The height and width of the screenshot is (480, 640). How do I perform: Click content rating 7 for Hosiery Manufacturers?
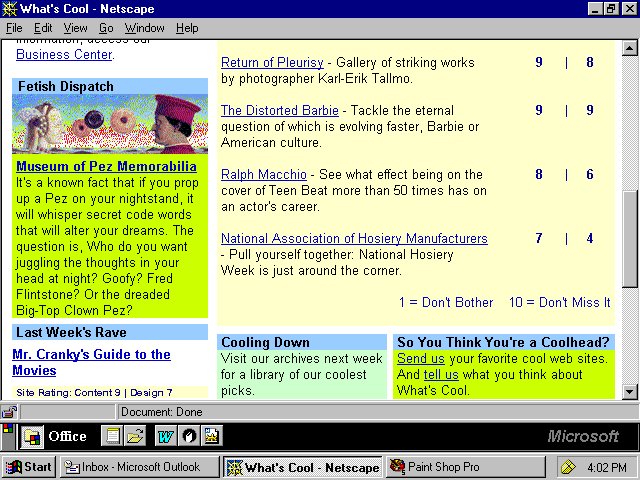pyautogui.click(x=539, y=238)
